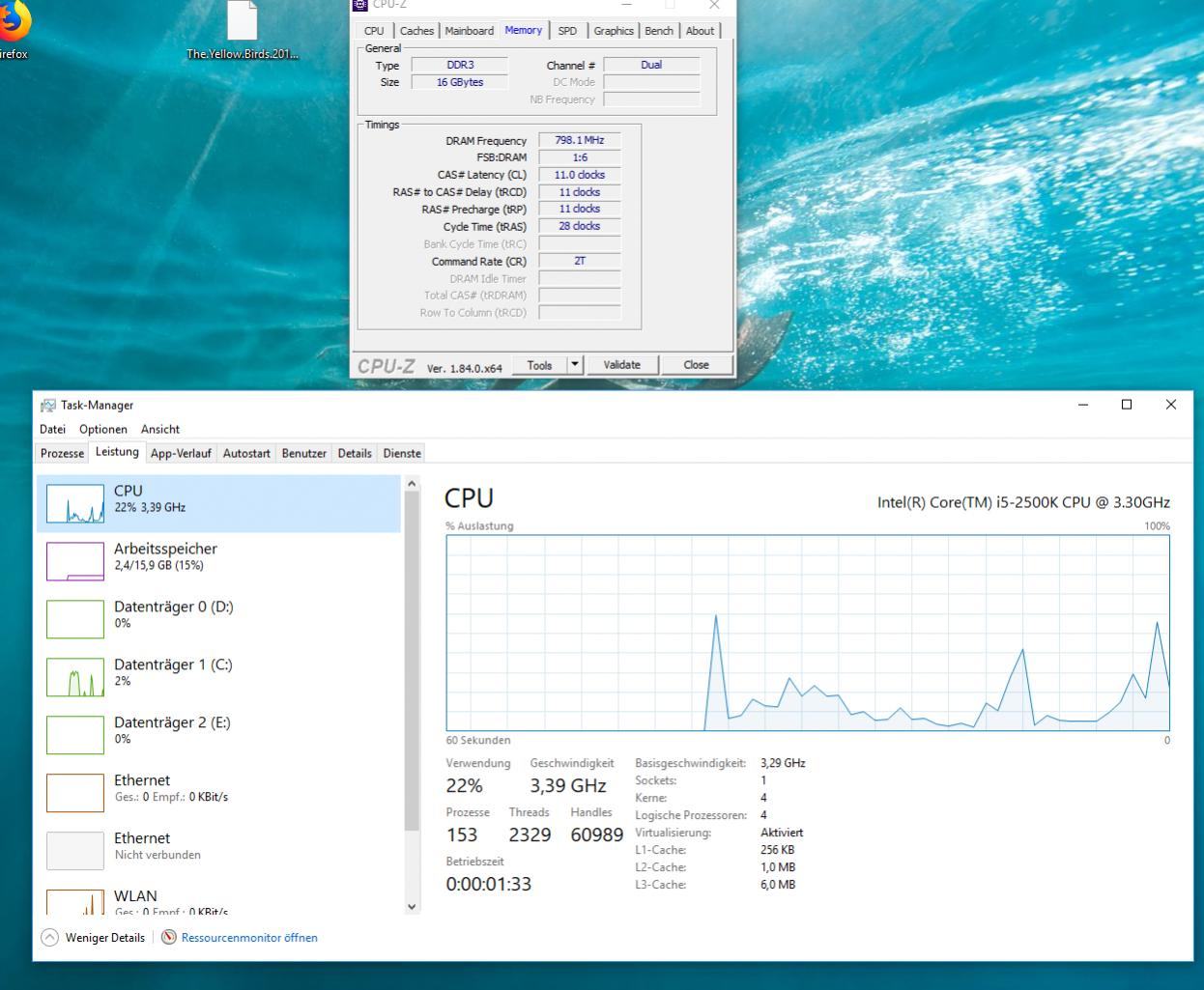This screenshot has width=1204, height=990.
Task: Maximize the Task-Manager window
Action: (1127, 405)
